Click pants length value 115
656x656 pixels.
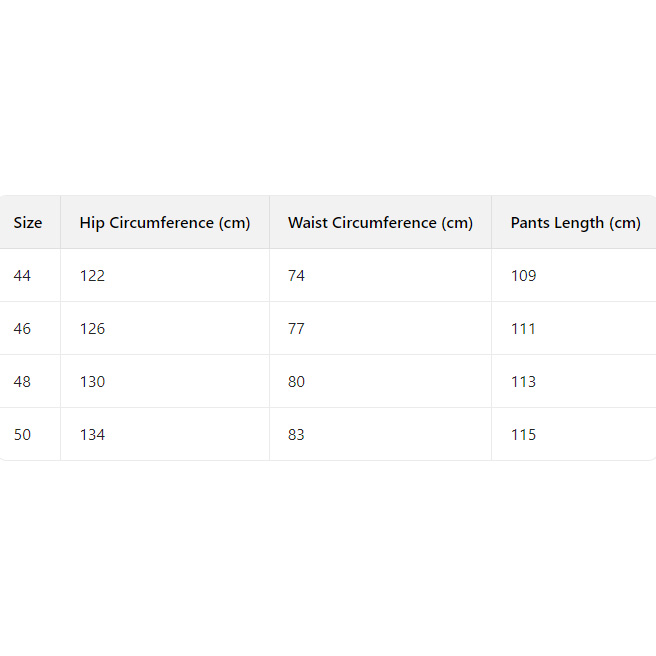tap(523, 435)
